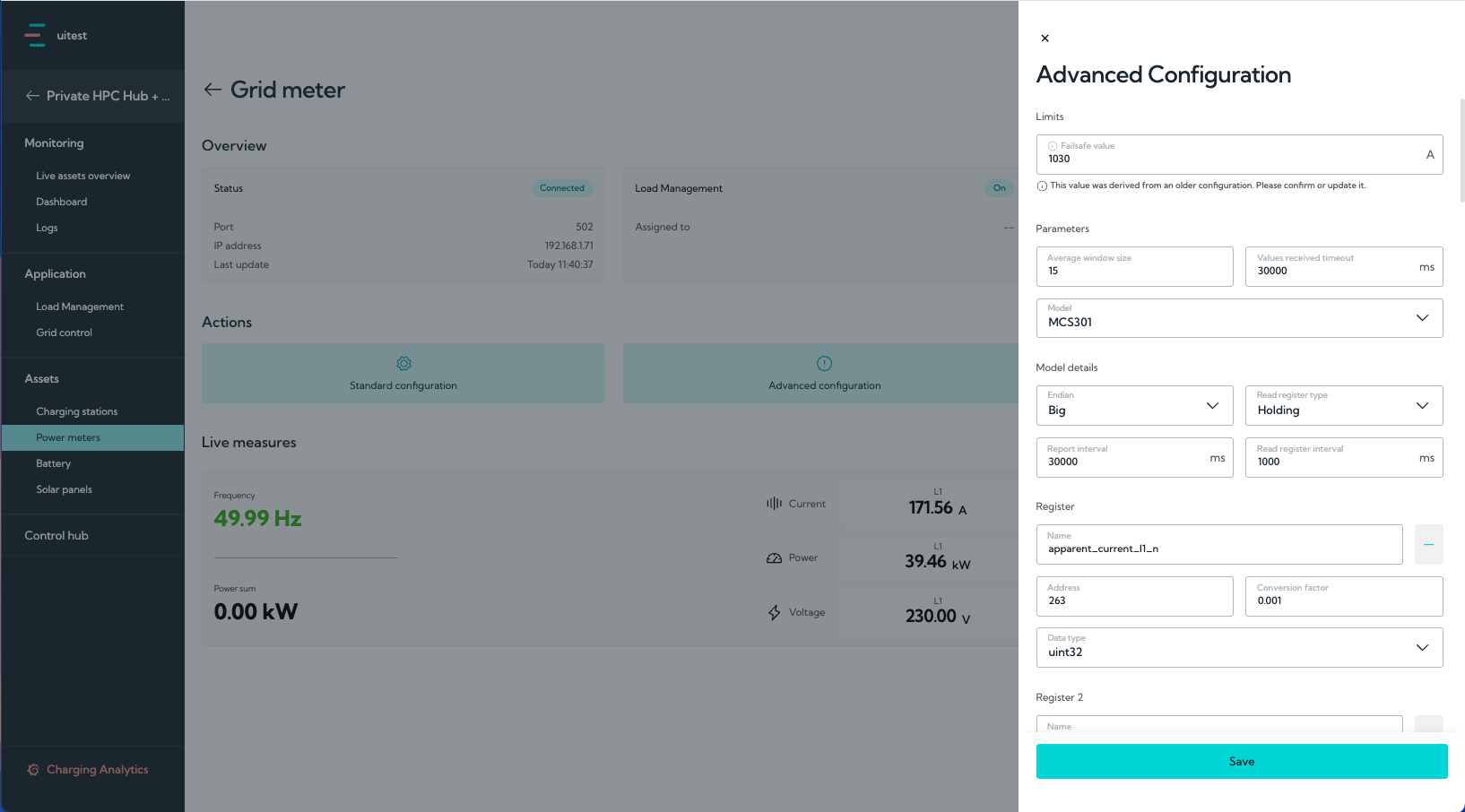Click the Failsafe value info icon
1465x812 pixels.
(x=1053, y=146)
